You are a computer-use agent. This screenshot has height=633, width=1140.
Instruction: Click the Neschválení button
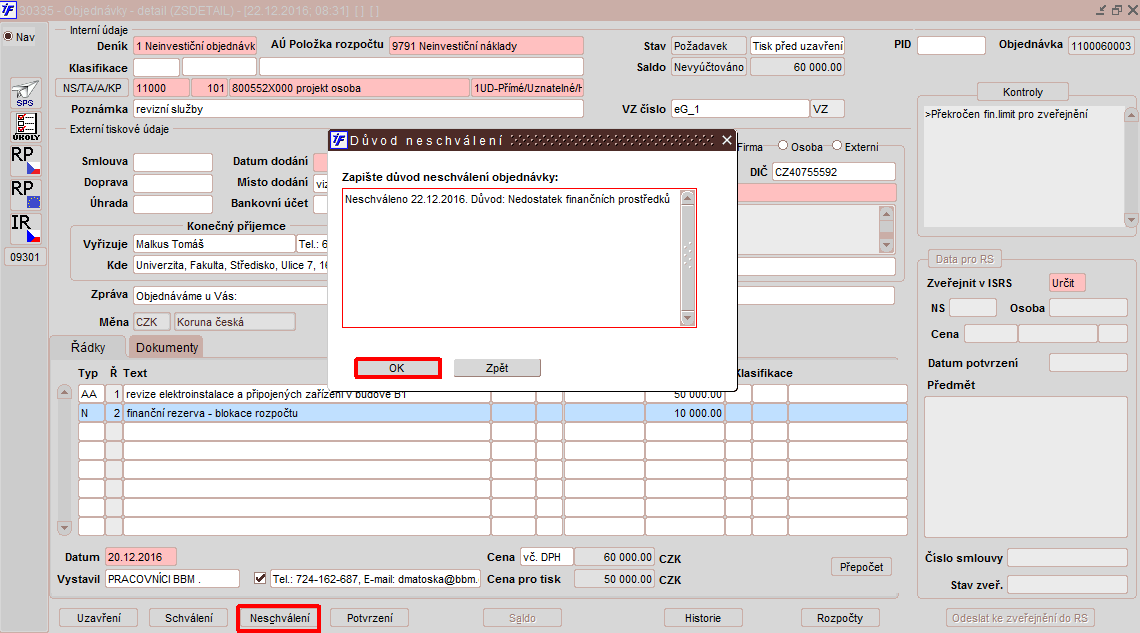[279, 618]
